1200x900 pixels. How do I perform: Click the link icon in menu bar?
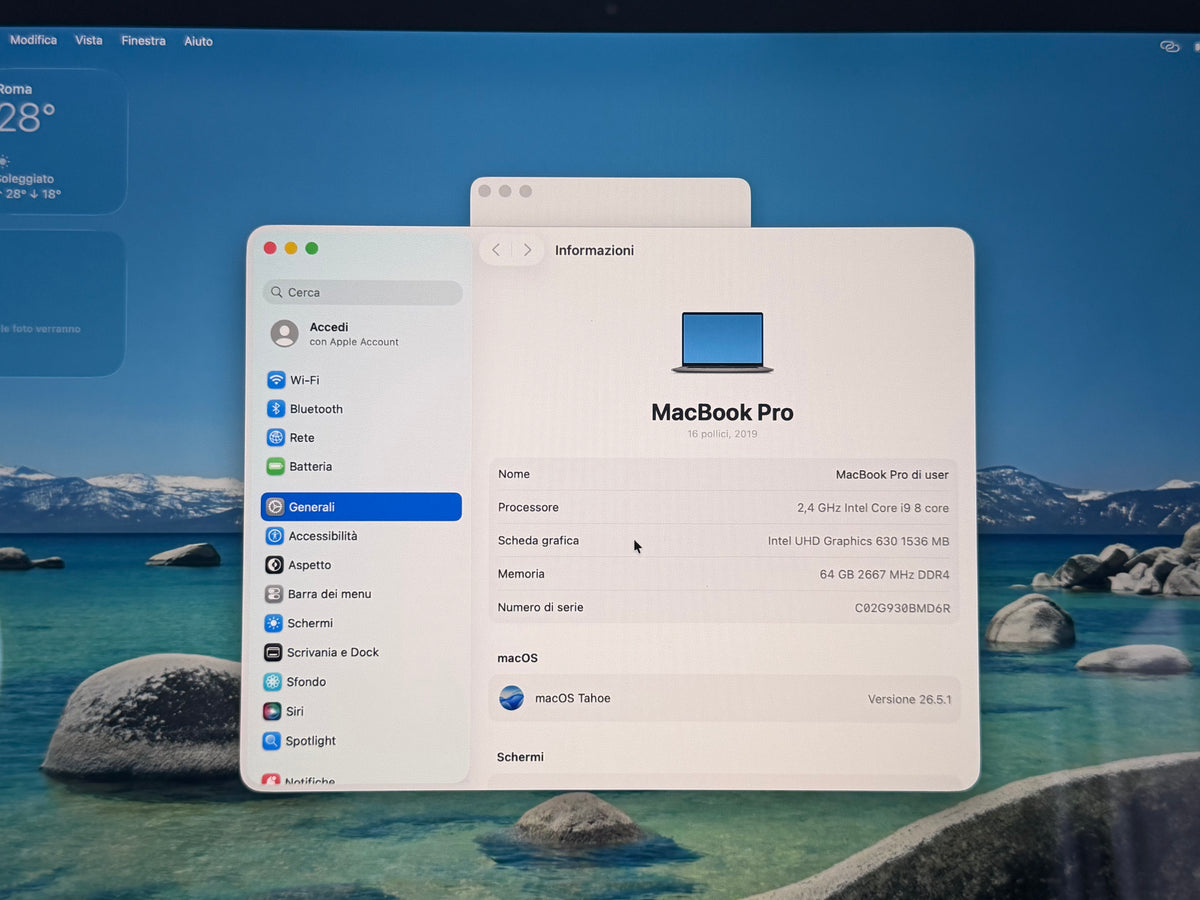pyautogui.click(x=1170, y=46)
